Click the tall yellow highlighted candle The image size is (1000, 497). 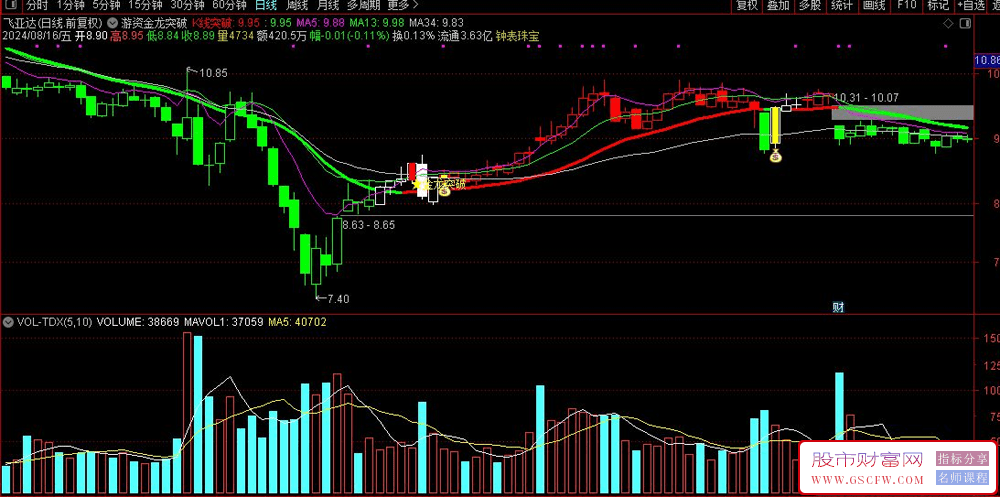(x=776, y=126)
